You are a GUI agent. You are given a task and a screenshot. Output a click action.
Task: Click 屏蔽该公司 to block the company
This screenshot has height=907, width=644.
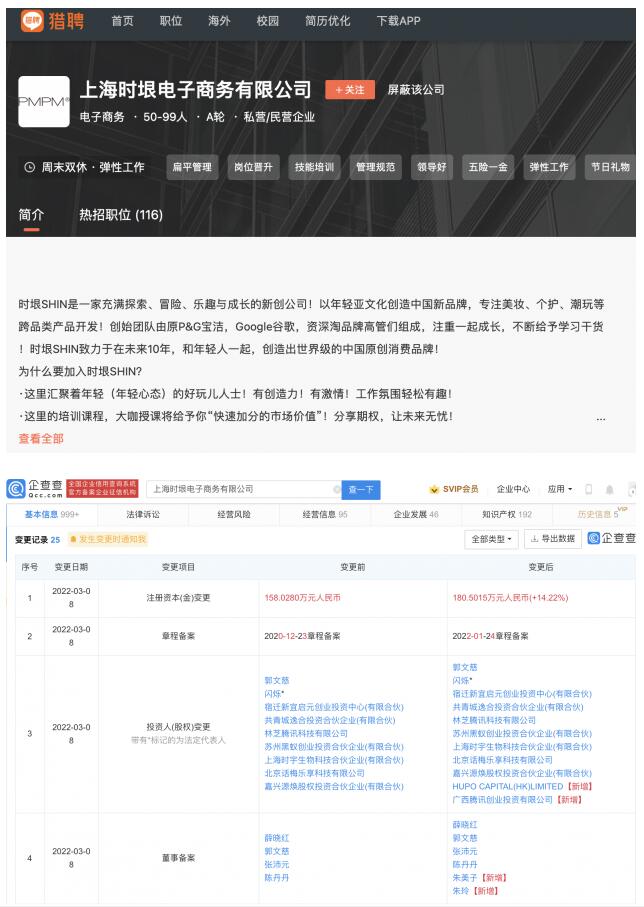point(415,90)
